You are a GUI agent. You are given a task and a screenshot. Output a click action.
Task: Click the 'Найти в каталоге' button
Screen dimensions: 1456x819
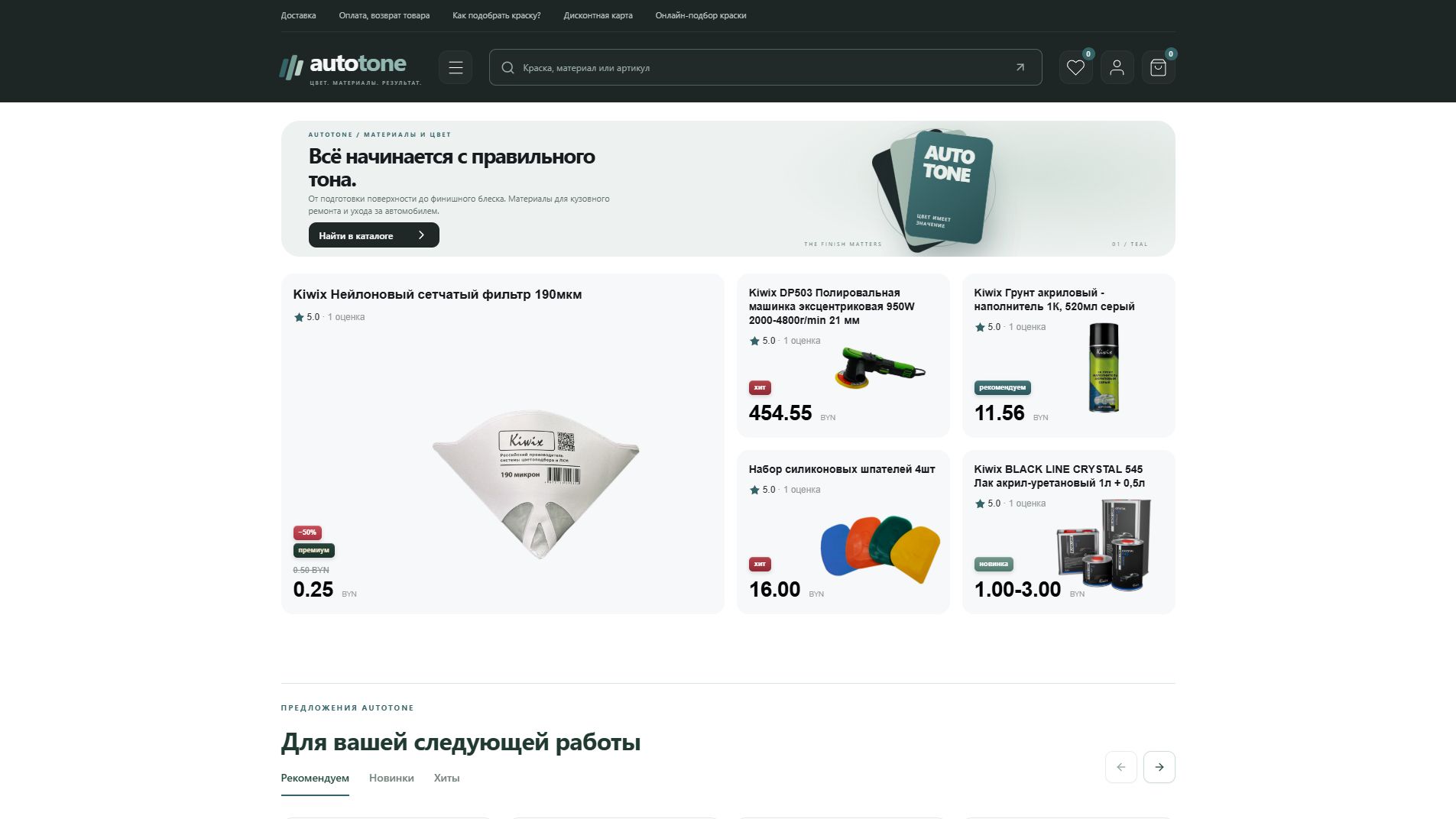pyautogui.click(x=374, y=235)
